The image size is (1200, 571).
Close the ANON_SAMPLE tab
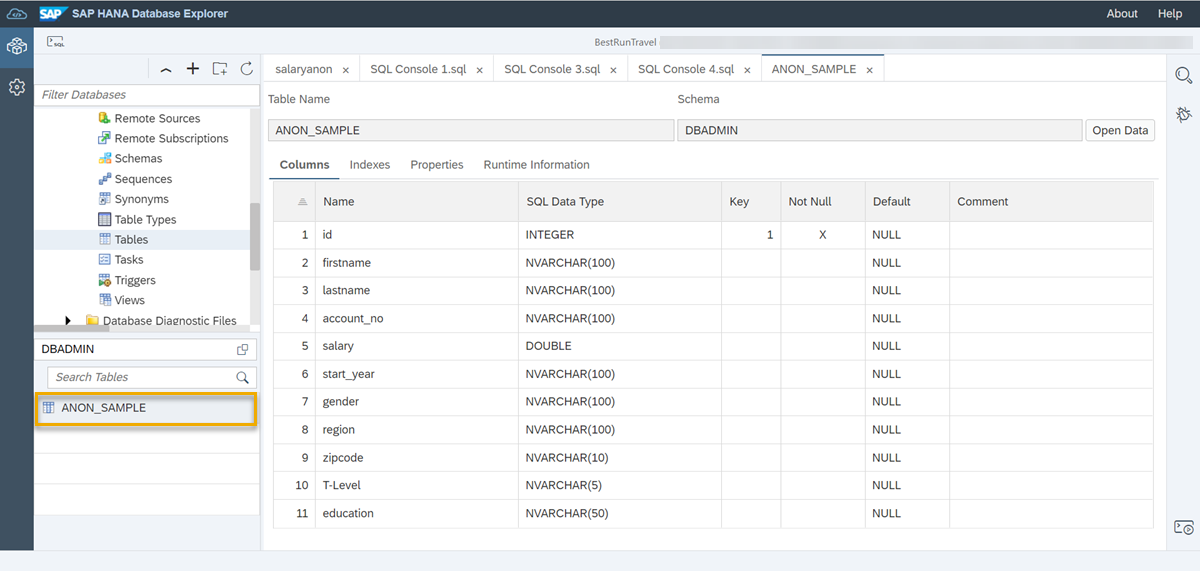click(x=870, y=70)
